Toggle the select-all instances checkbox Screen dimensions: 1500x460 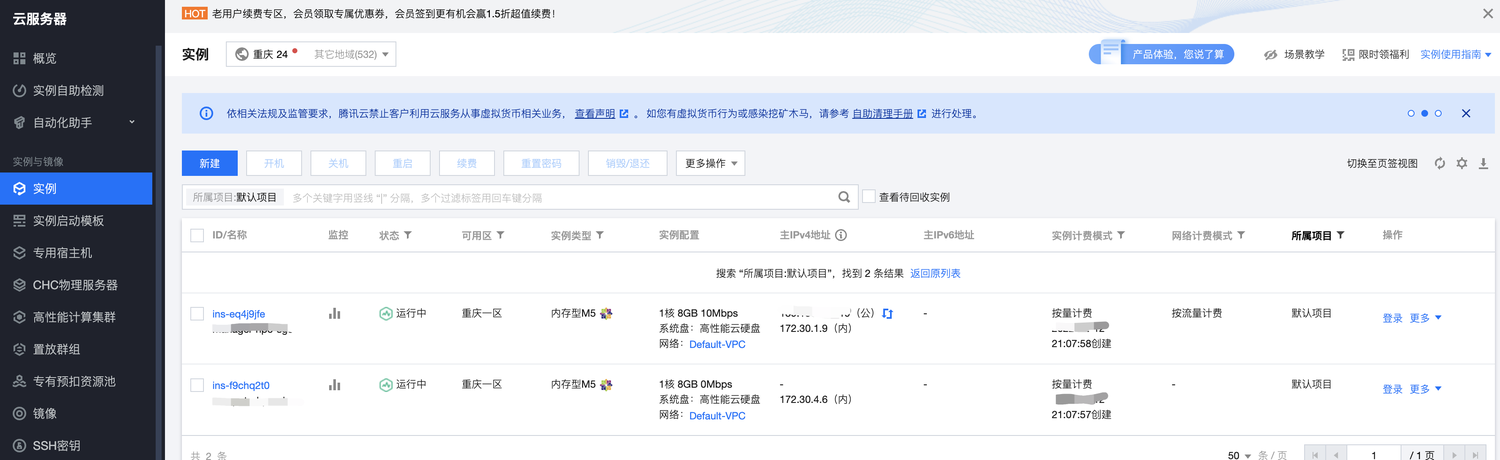197,236
